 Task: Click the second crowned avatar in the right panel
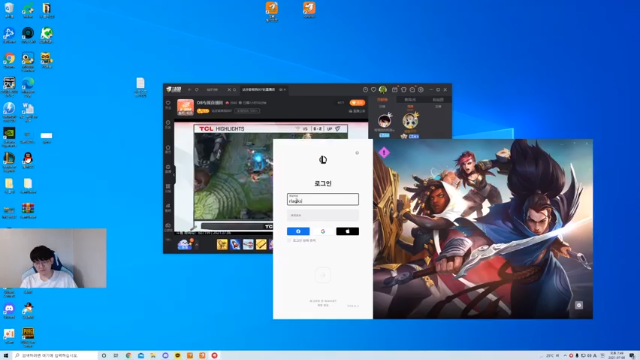(x=410, y=121)
